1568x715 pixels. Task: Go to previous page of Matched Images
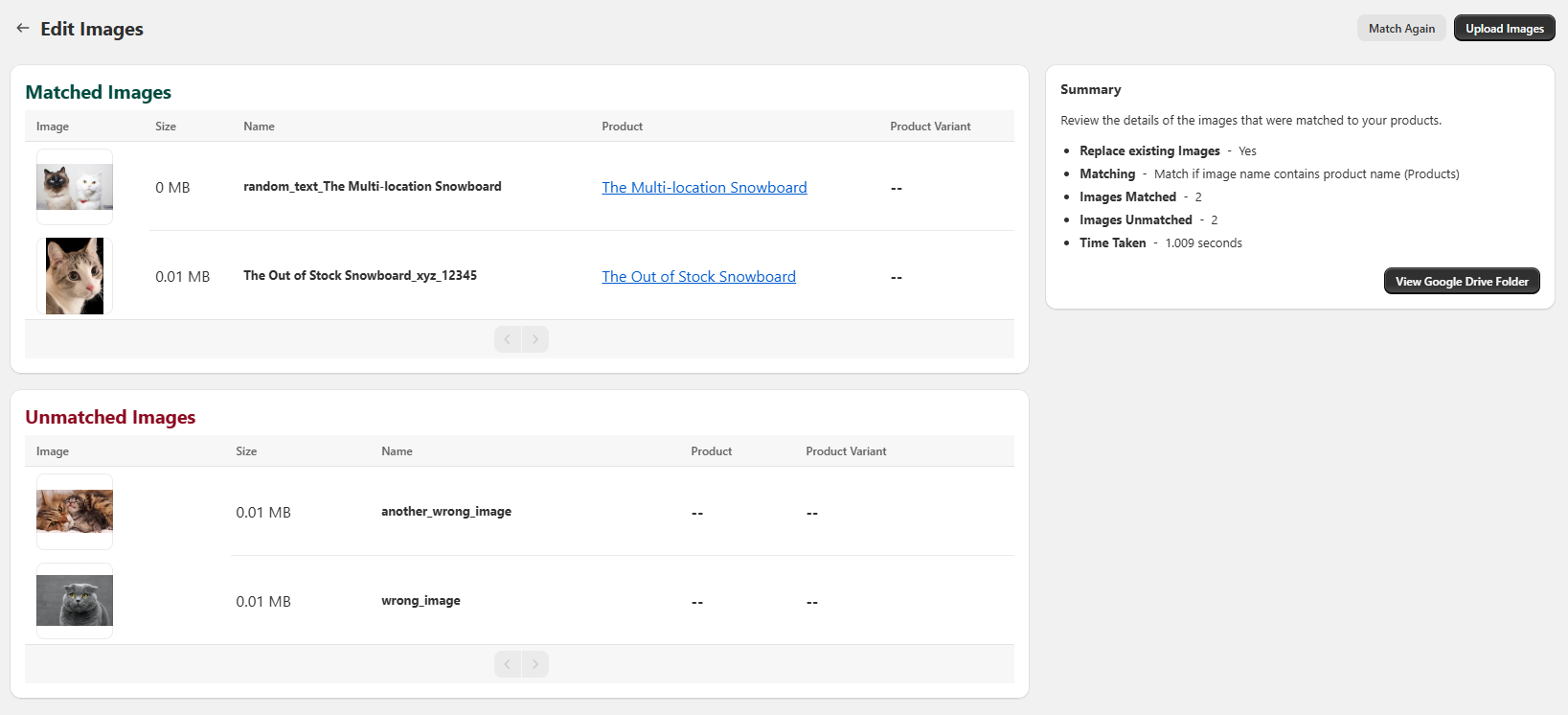pyautogui.click(x=508, y=339)
